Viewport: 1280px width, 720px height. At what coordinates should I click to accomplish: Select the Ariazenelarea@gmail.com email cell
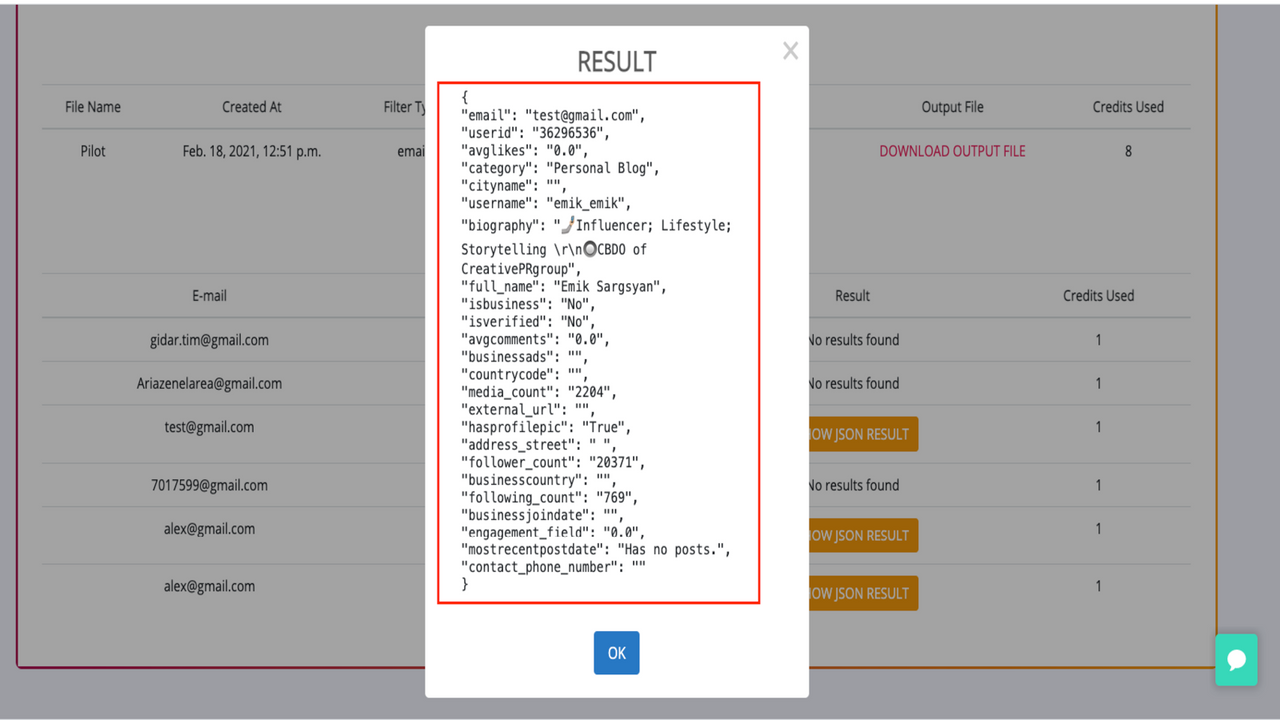[209, 383]
